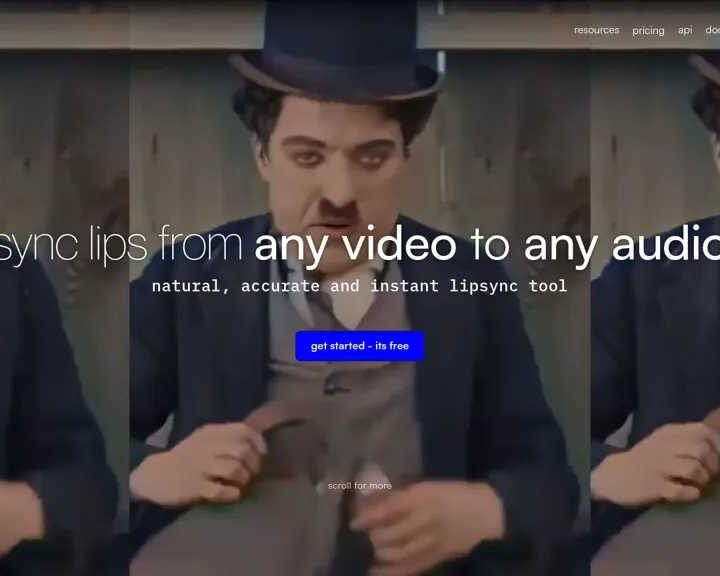Click the 'sync lips from' heading text
Viewport: 720px width, 576px height.
[x=120, y=245]
